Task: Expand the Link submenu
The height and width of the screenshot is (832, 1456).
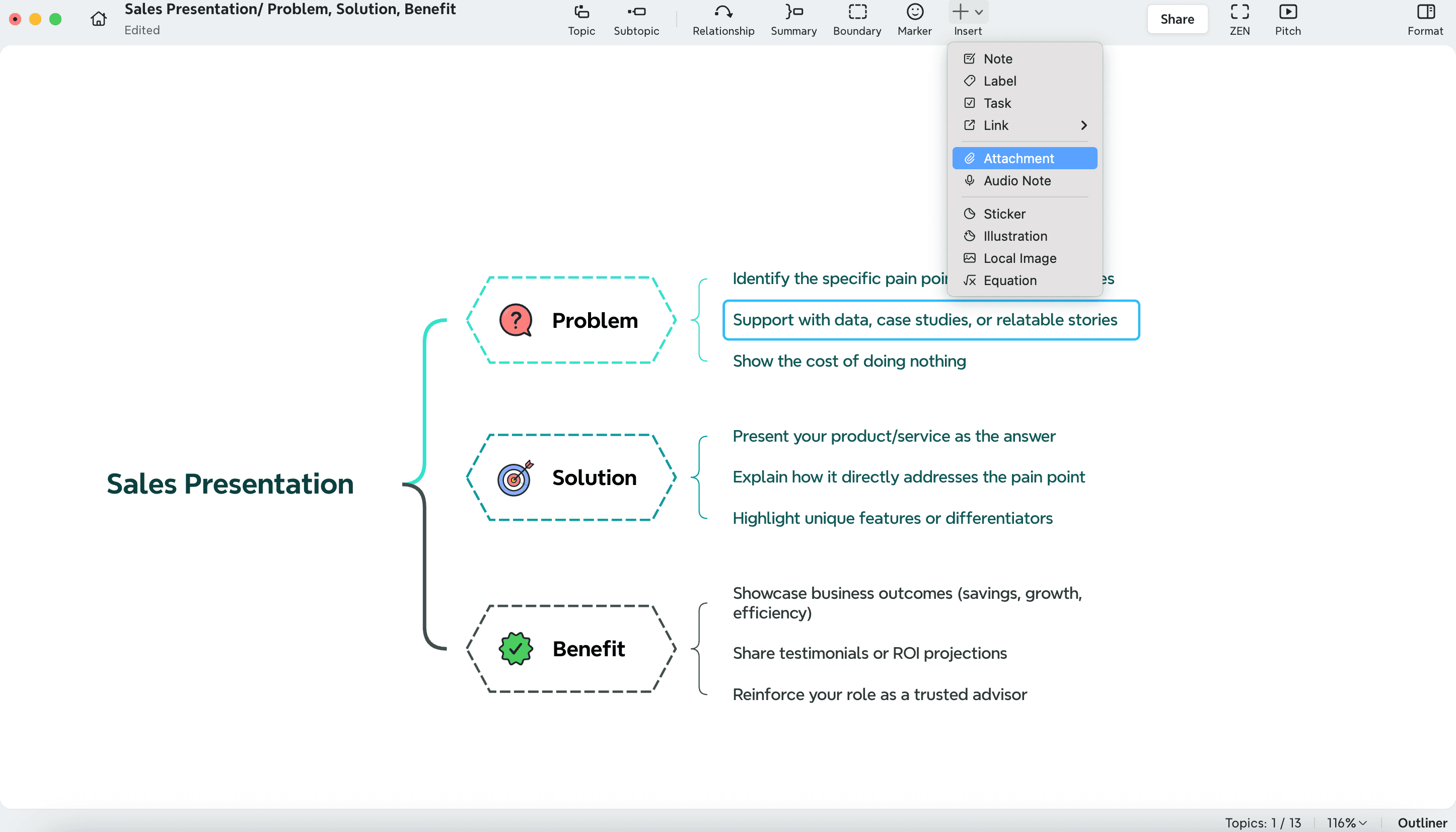Action: pos(1024,125)
